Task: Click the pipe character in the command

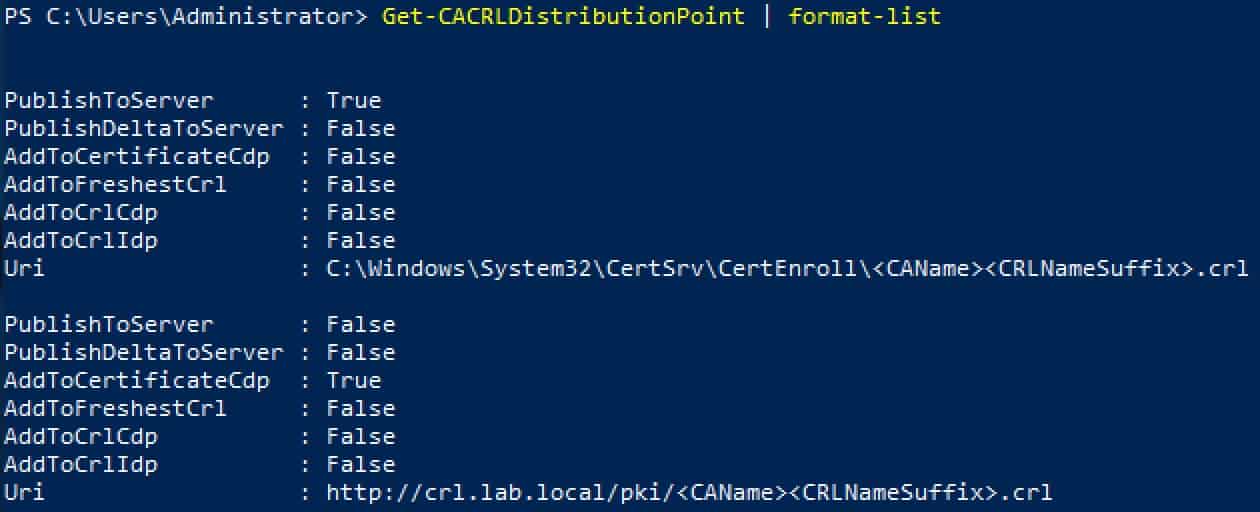Action: point(767,17)
